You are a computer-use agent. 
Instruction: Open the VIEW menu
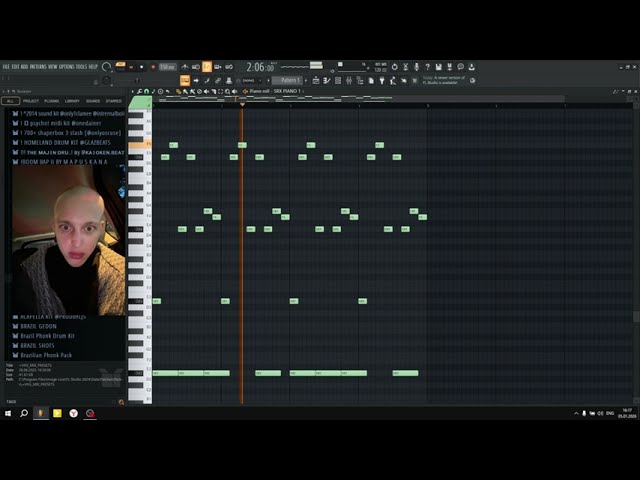click(x=53, y=67)
